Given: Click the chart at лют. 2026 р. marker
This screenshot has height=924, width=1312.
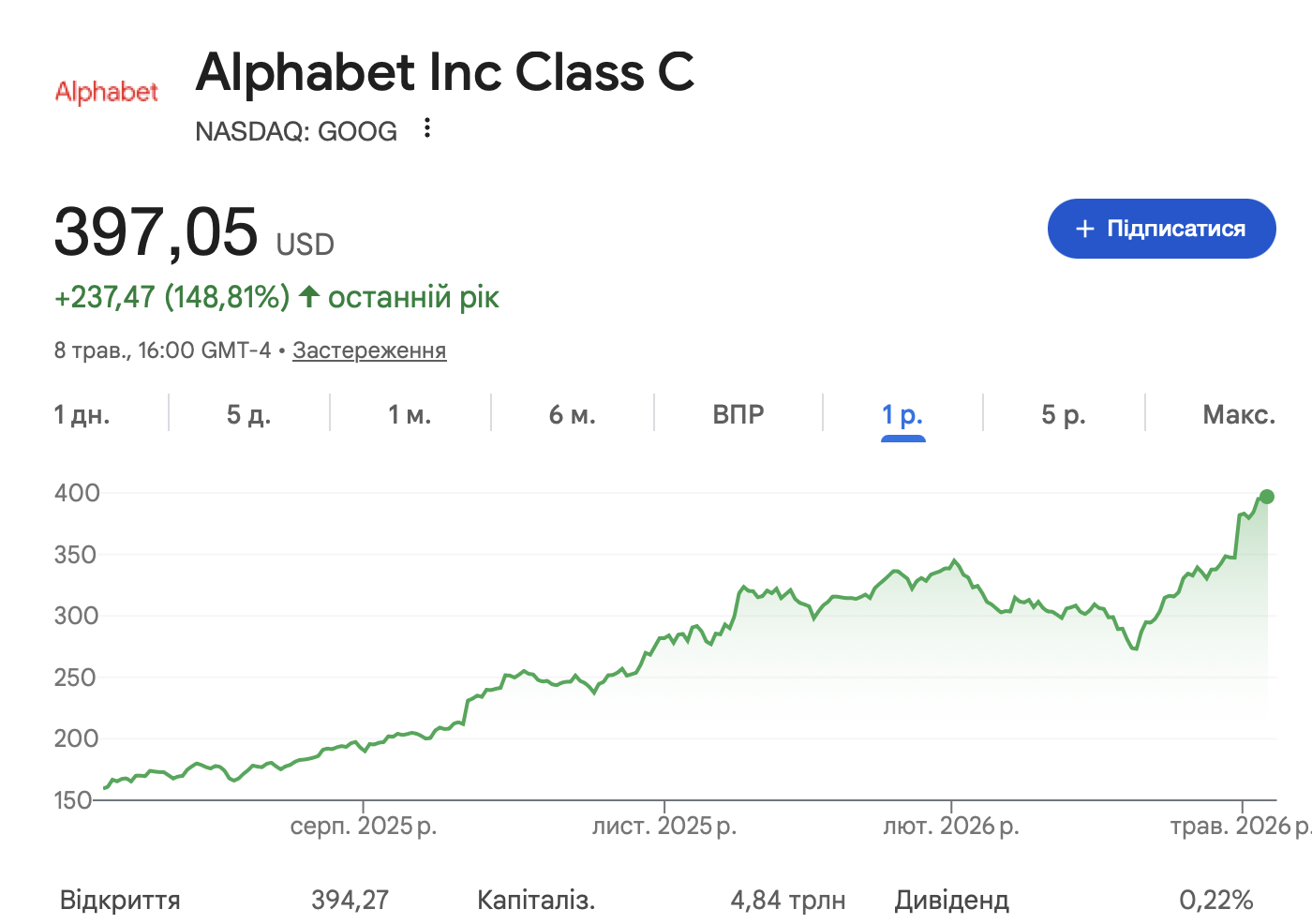Looking at the screenshot, I should click(x=951, y=826).
